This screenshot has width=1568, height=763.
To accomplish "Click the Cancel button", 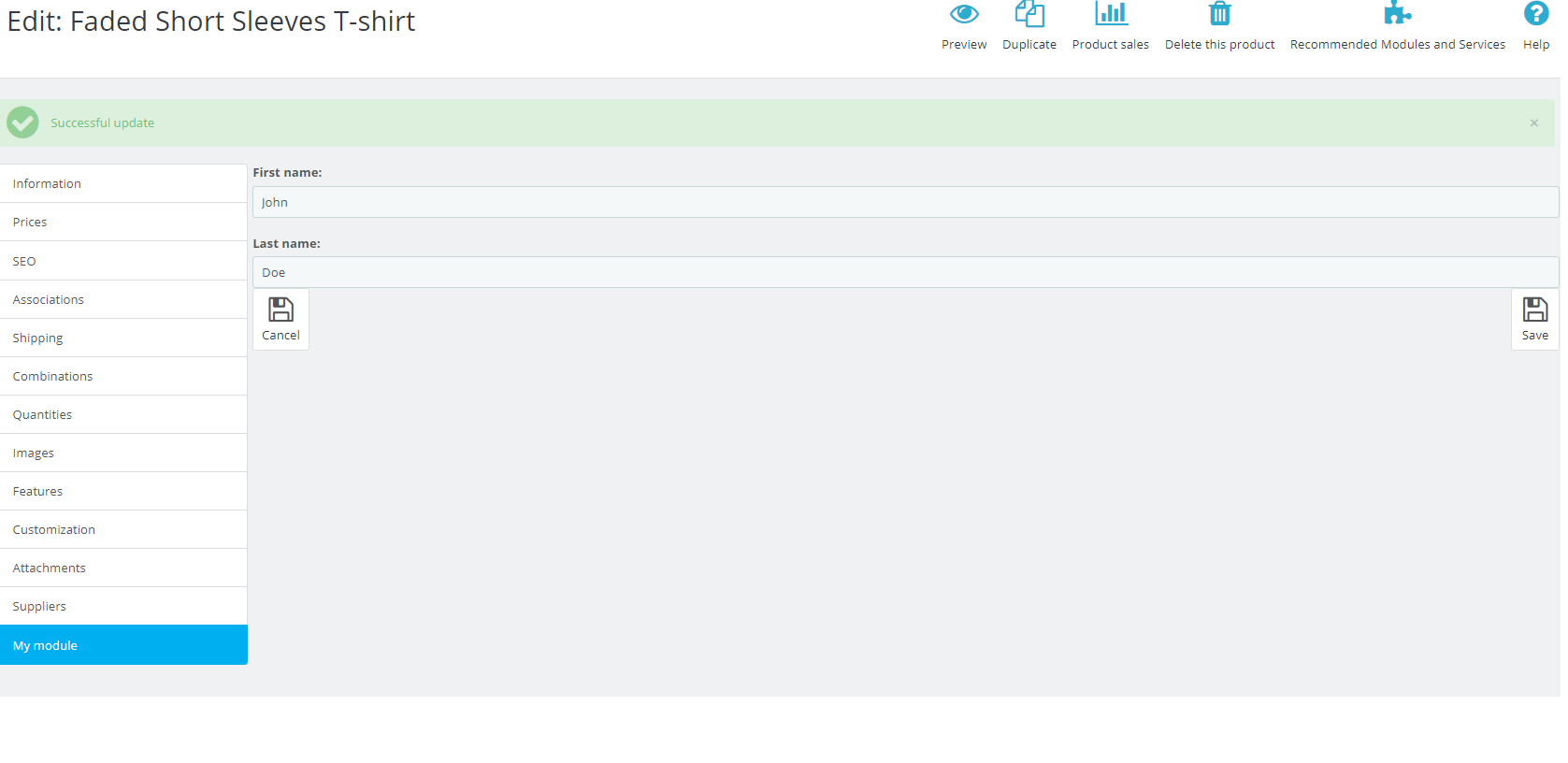I will click(x=281, y=320).
